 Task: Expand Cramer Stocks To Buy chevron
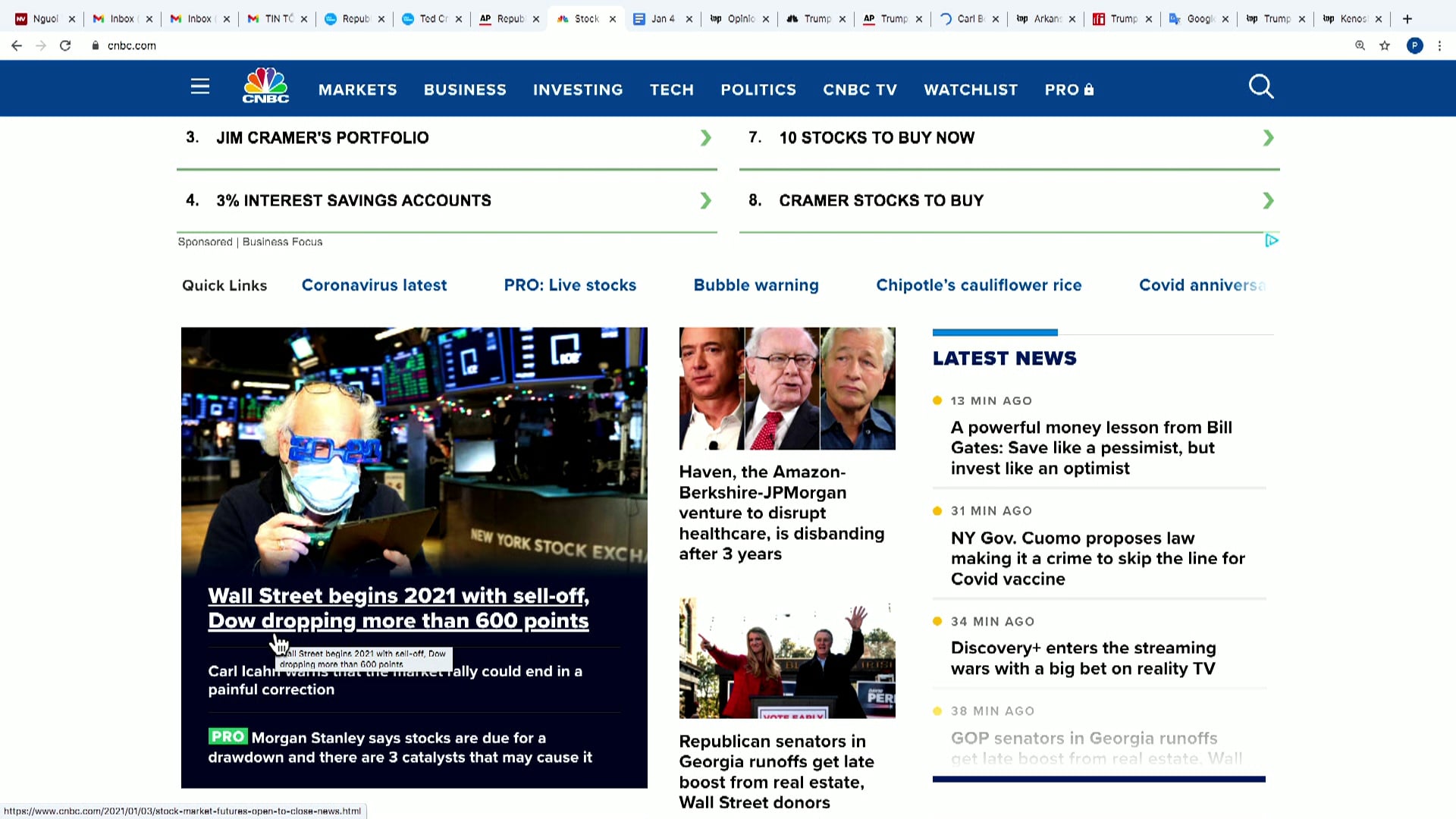click(1268, 201)
